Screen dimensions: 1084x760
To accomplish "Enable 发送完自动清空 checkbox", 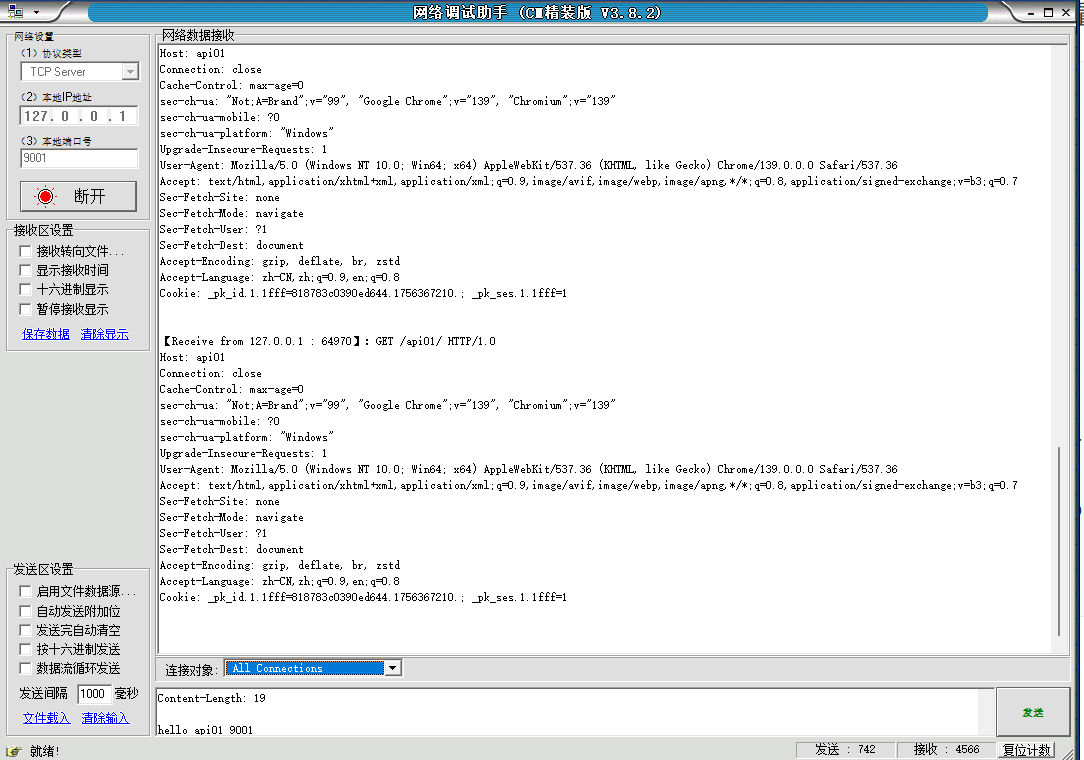I will [x=26, y=630].
